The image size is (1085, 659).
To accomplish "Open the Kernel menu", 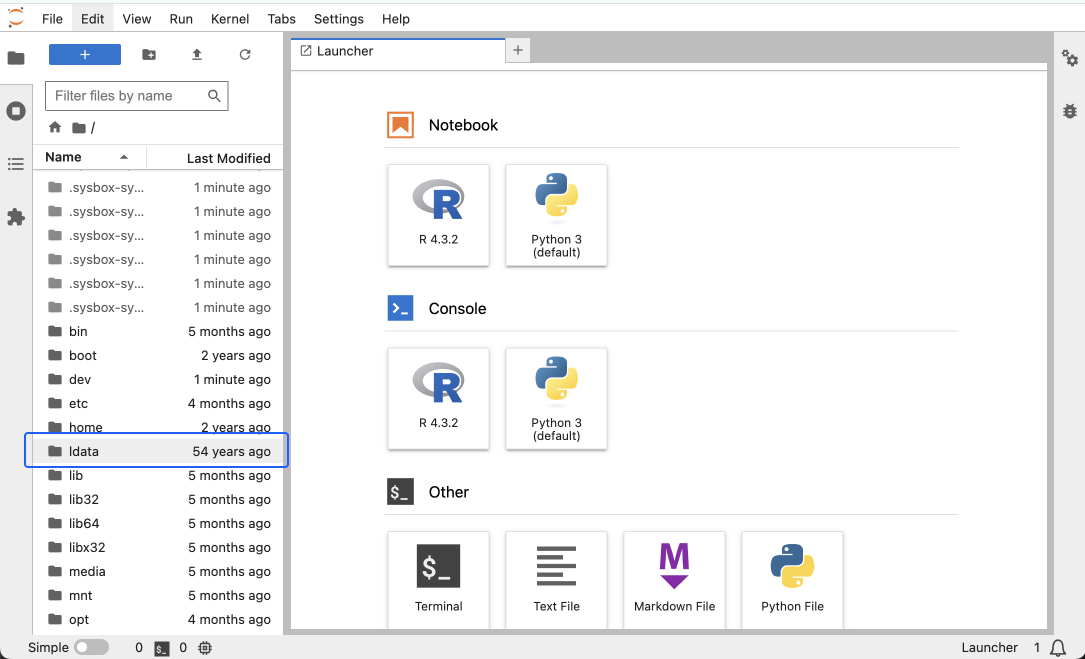I will click(230, 19).
